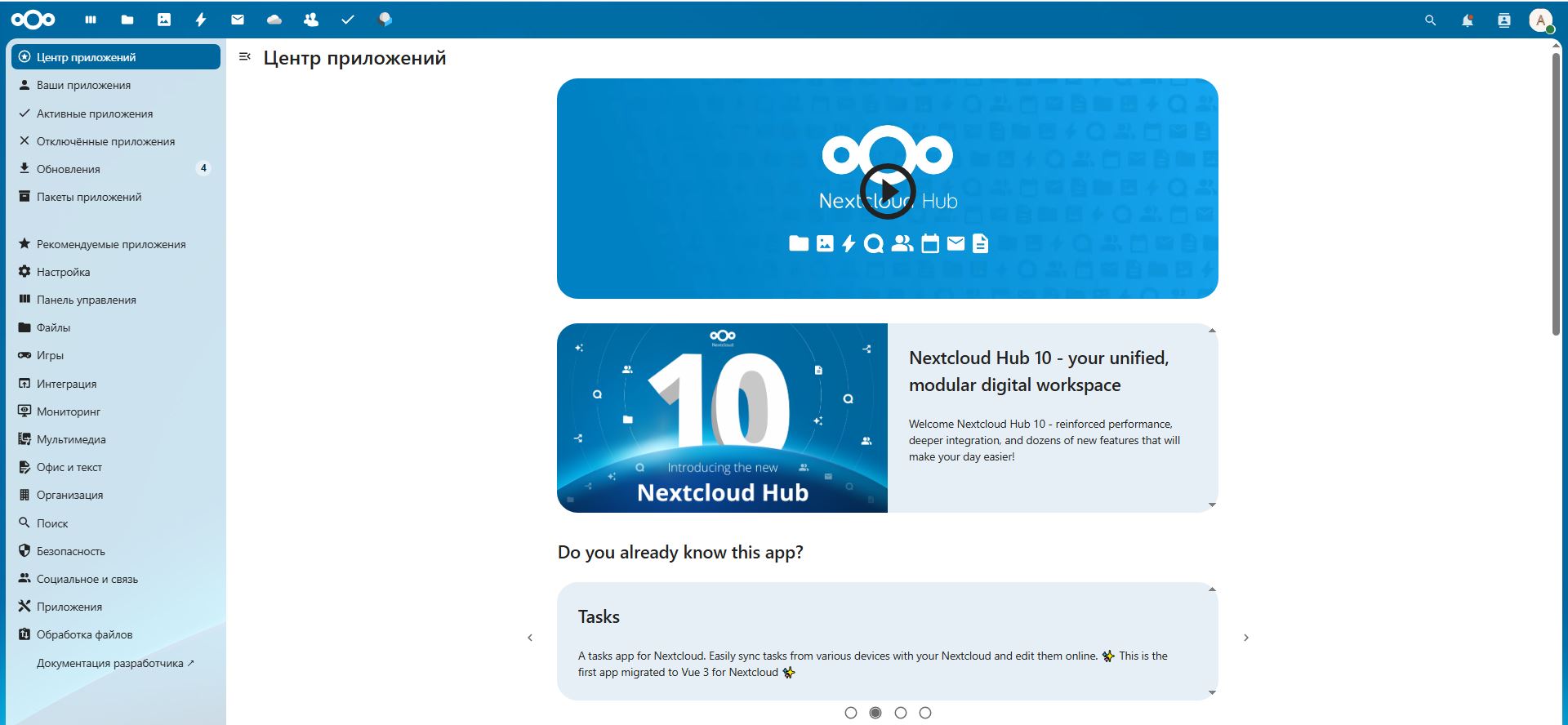1568x725 pixels.
Task: Show "Активные приложения" list
Action: 116,113
